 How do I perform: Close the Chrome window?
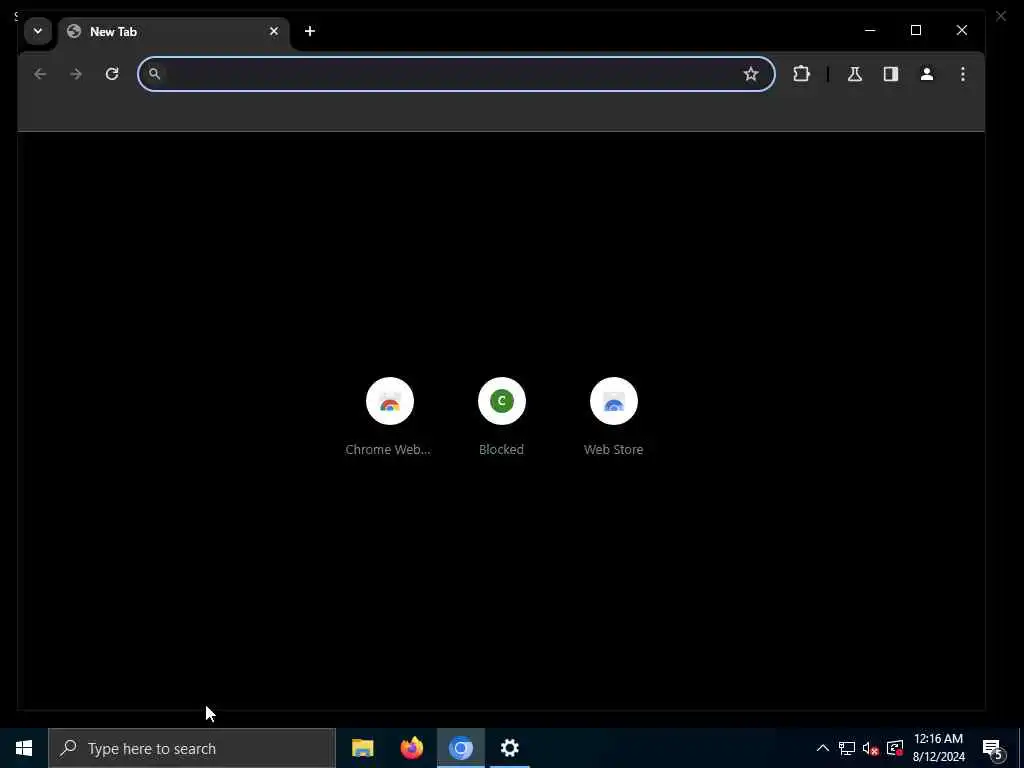(x=961, y=30)
